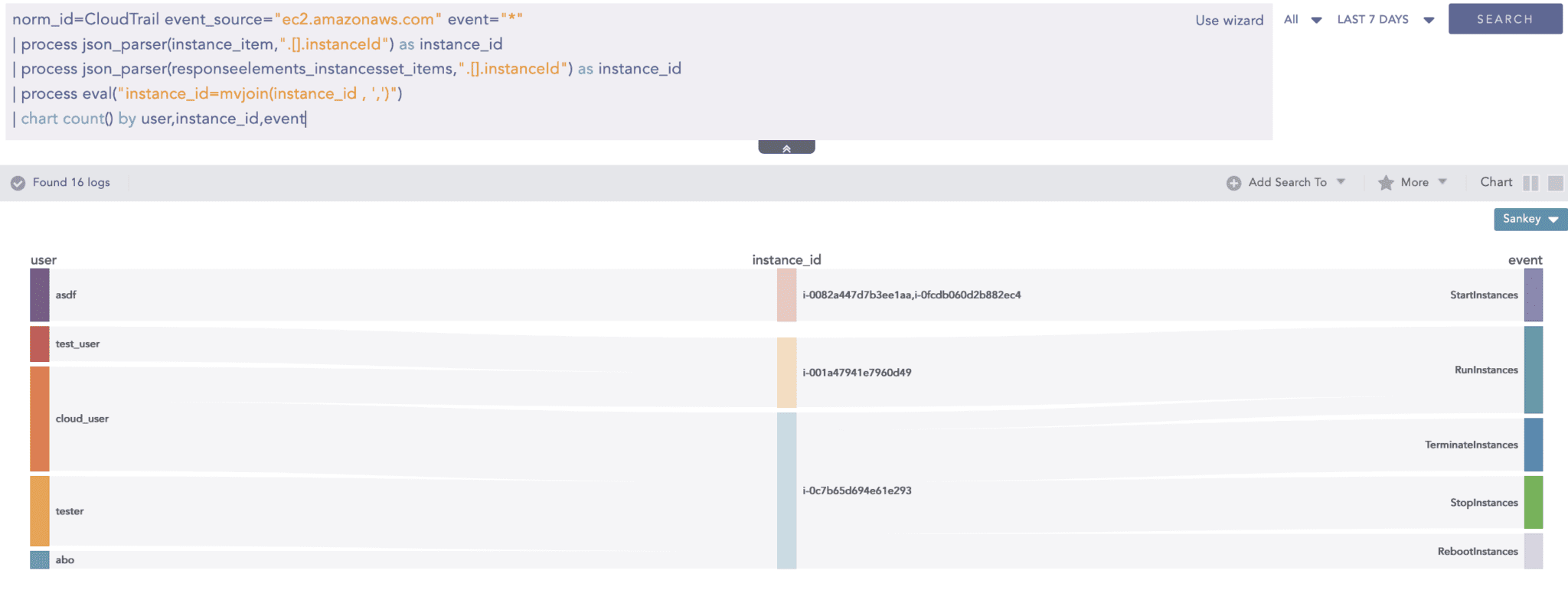Click the Use wizard link

coord(1229,21)
